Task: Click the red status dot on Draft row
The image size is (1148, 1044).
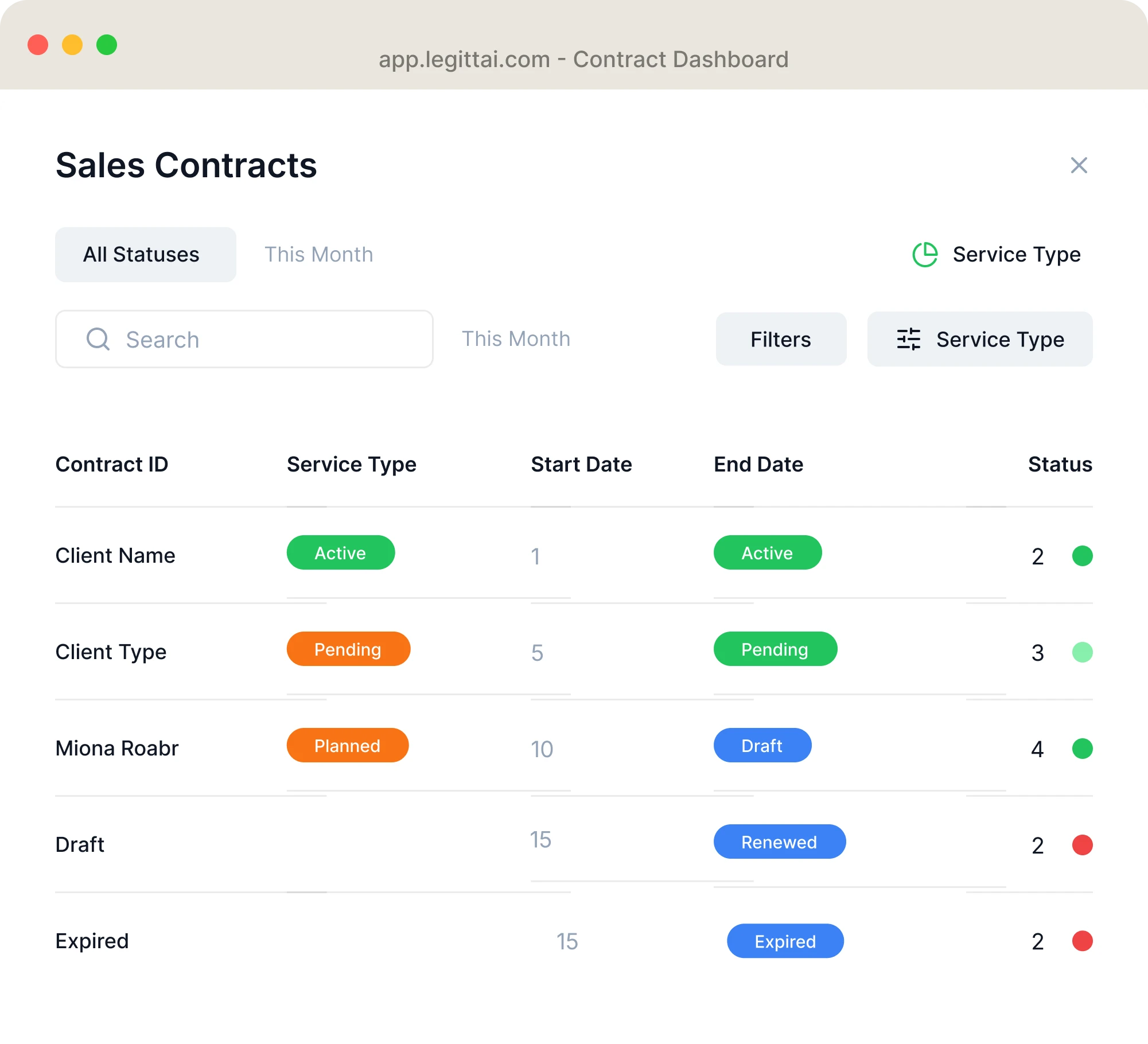Action: 1082,844
